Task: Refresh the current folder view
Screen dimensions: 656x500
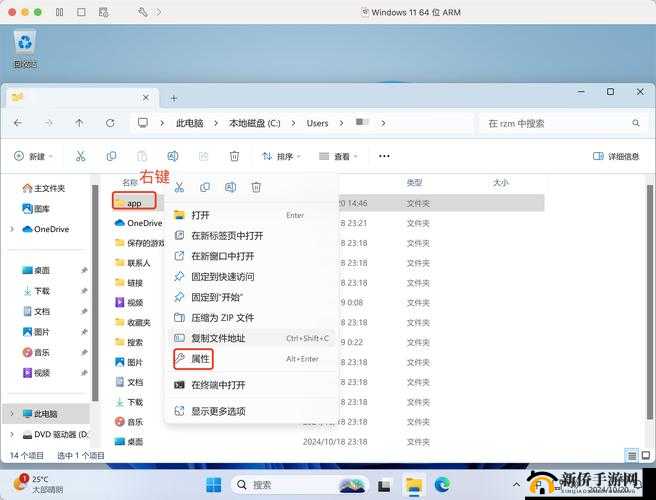Action: pyautogui.click(x=110, y=123)
